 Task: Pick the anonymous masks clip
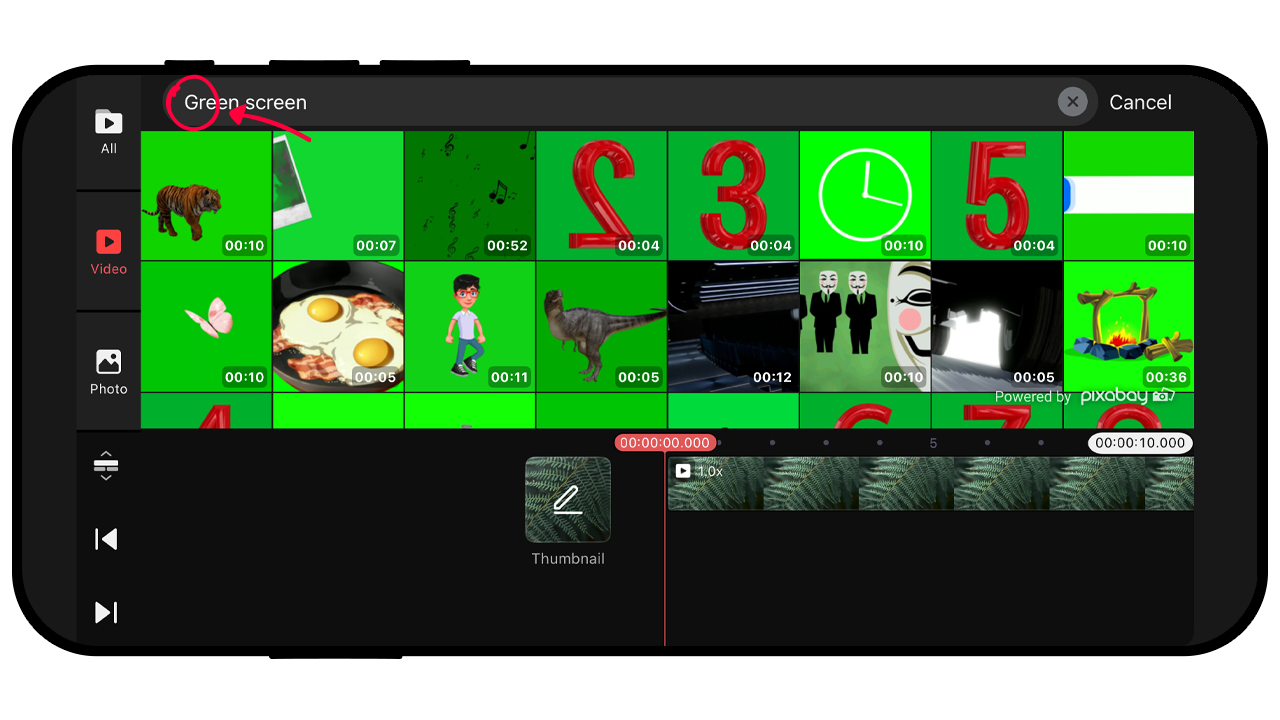point(865,327)
